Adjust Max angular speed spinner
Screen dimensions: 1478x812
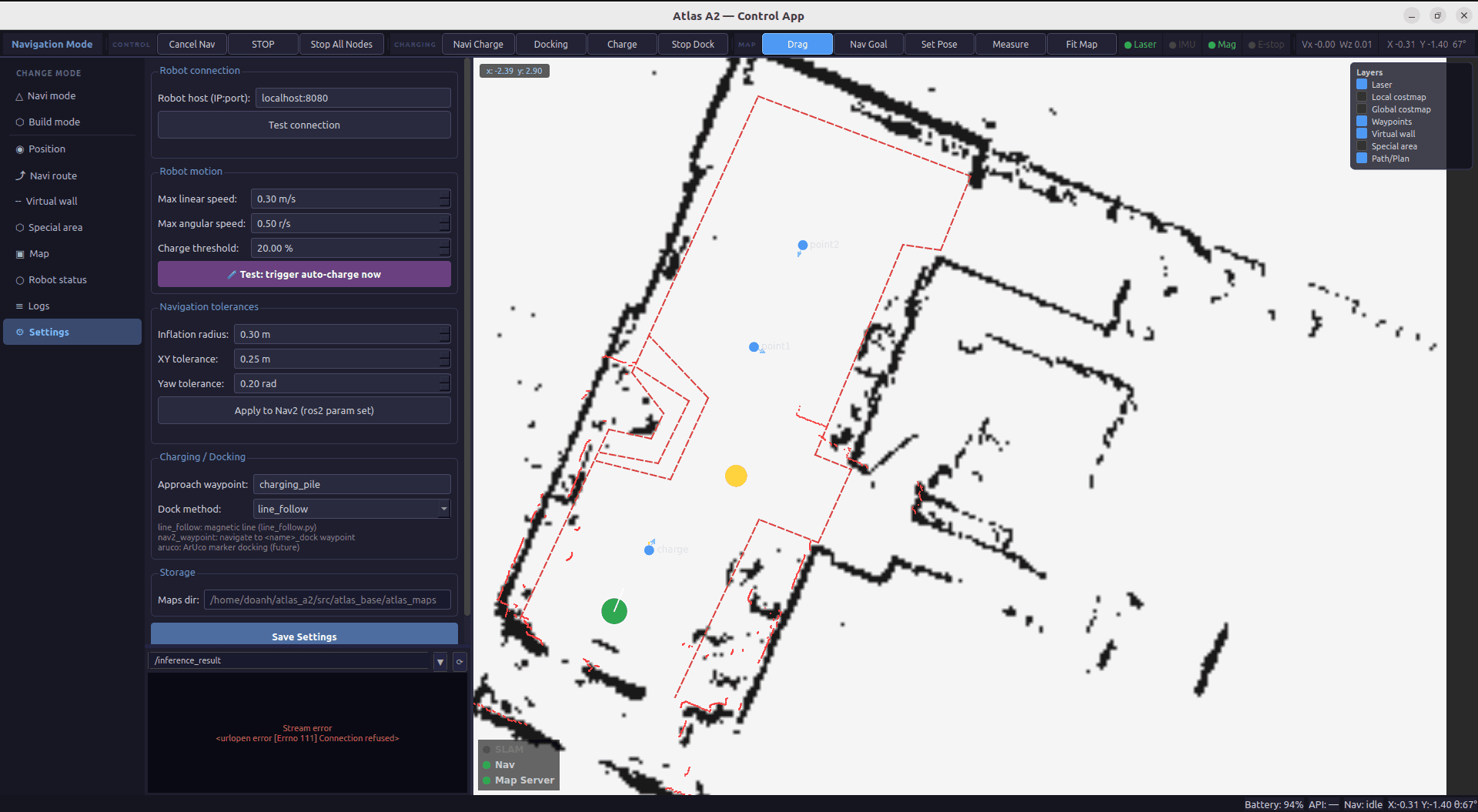click(444, 224)
